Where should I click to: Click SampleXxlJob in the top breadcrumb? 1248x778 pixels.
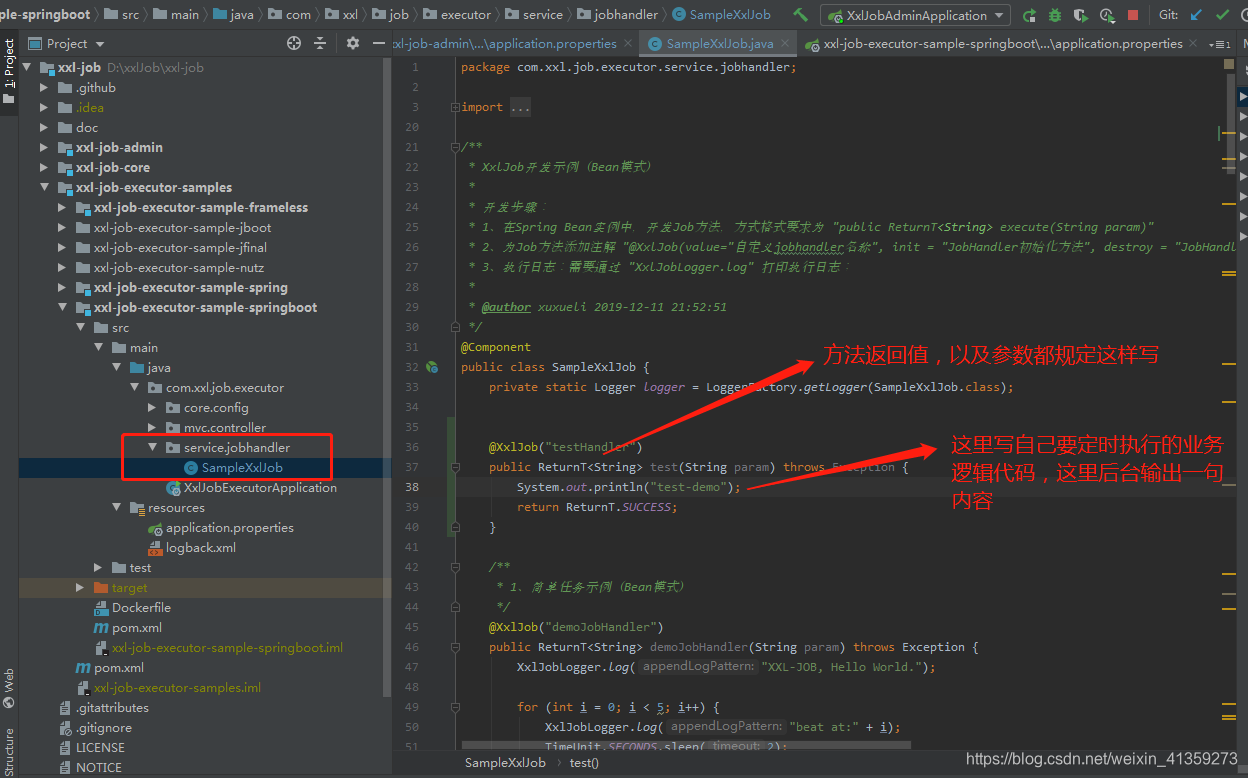pyautogui.click(x=721, y=15)
